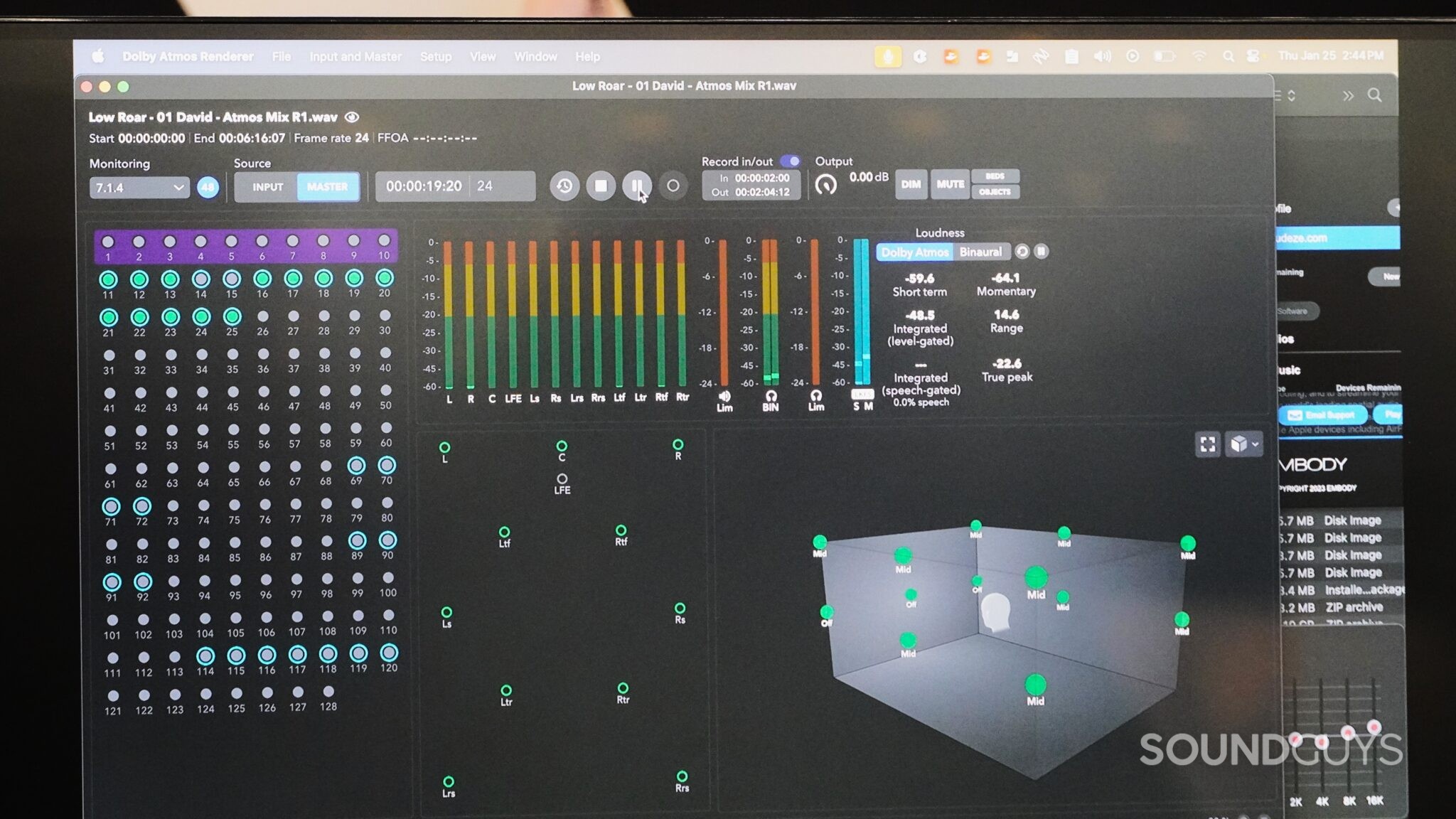Image resolution: width=1456 pixels, height=819 pixels.
Task: Click the return-to-start clock icon
Action: 564,186
